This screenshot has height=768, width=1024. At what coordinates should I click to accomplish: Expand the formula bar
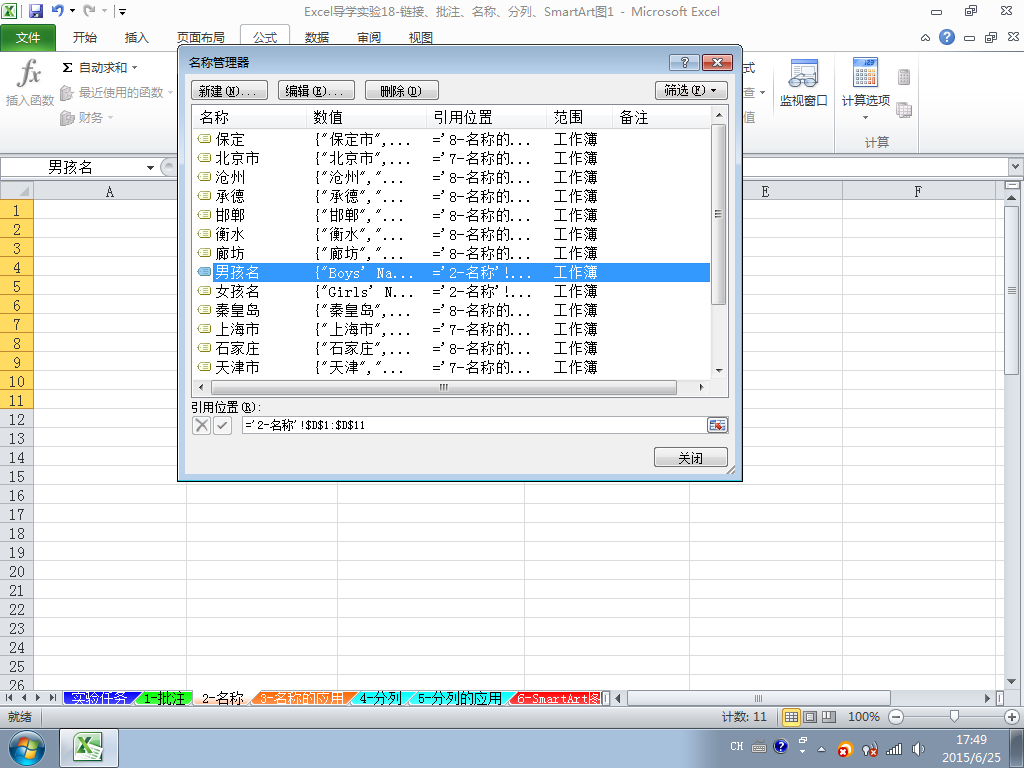tap(1016, 167)
